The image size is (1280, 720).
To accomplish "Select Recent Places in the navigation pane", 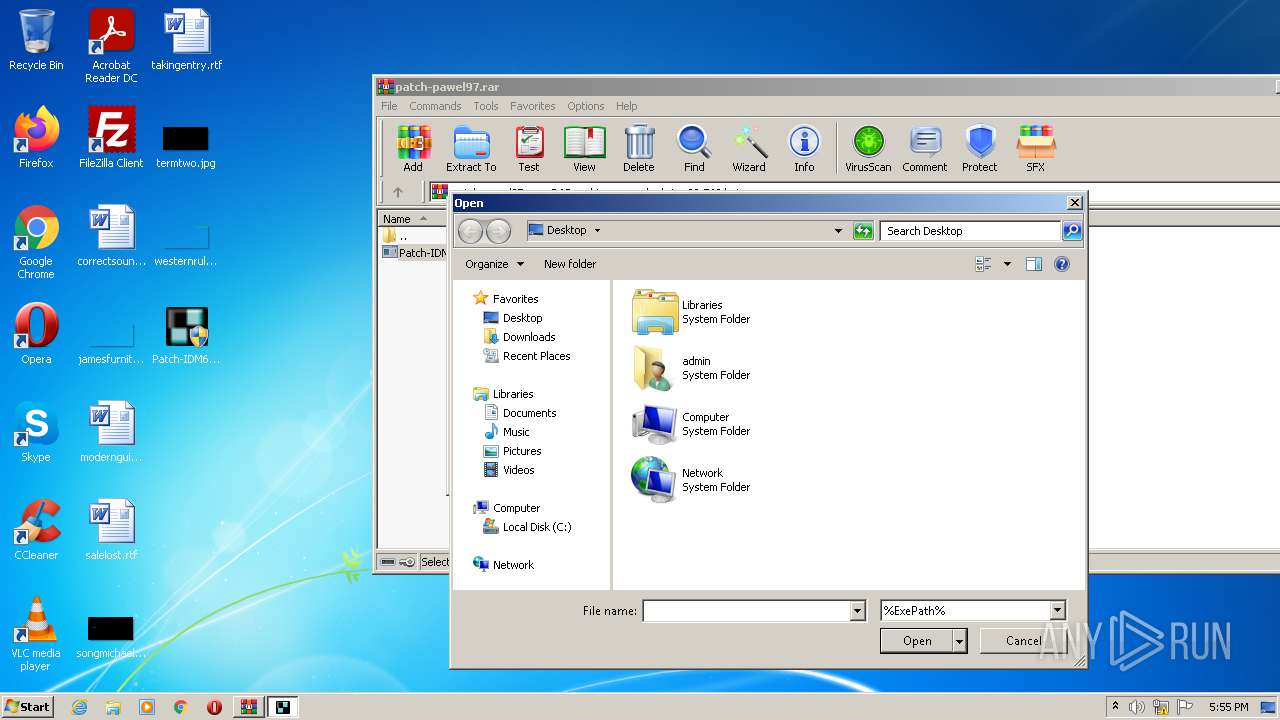I will click(x=527, y=356).
